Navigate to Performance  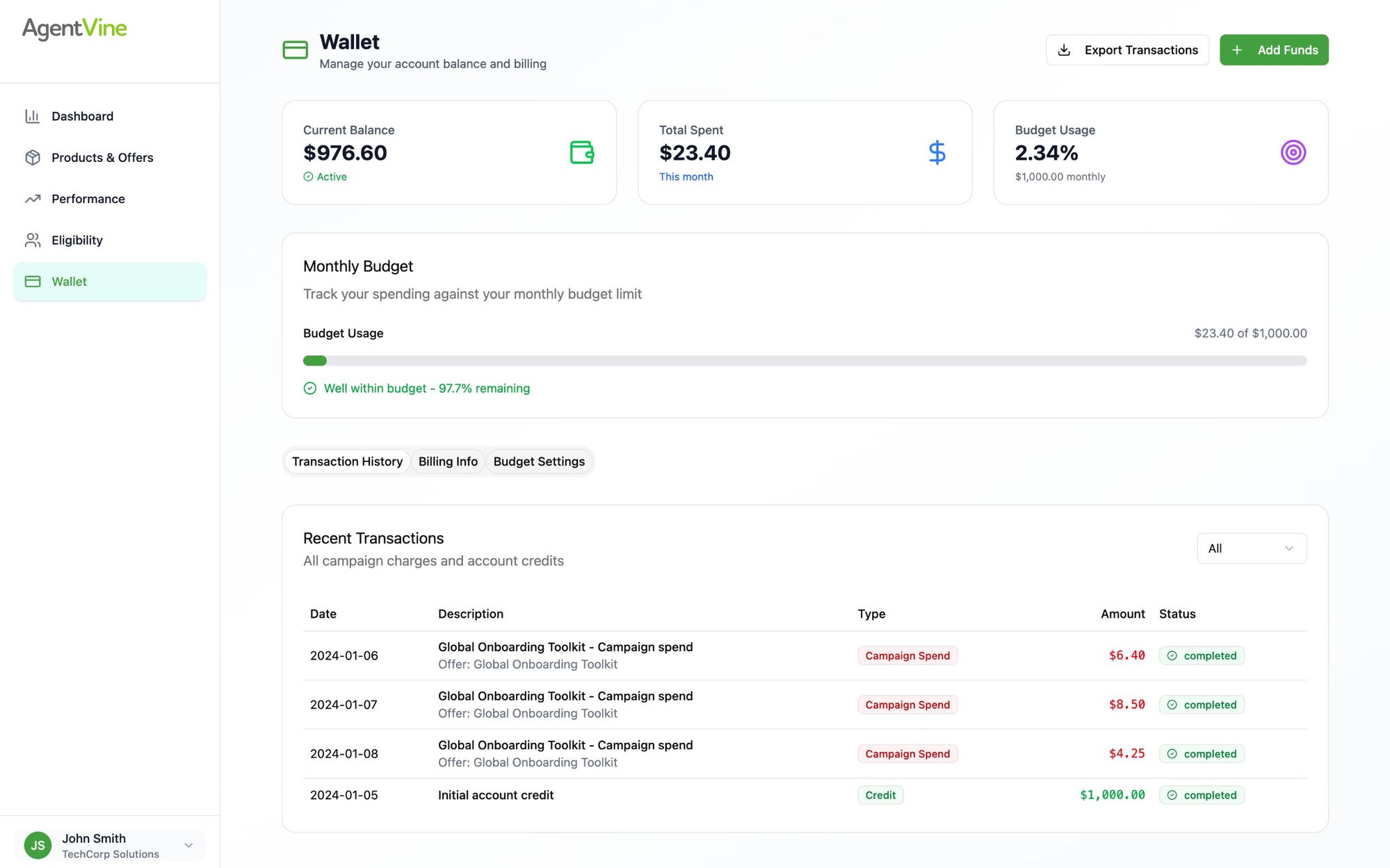coord(110,199)
